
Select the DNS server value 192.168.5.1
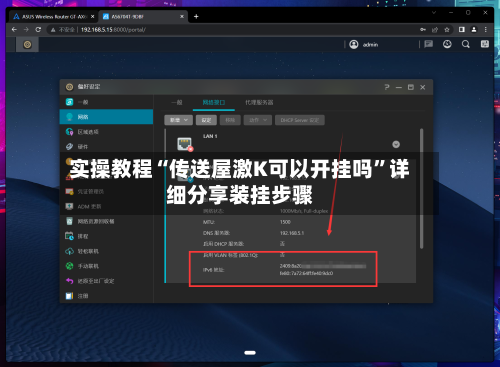click(x=292, y=233)
